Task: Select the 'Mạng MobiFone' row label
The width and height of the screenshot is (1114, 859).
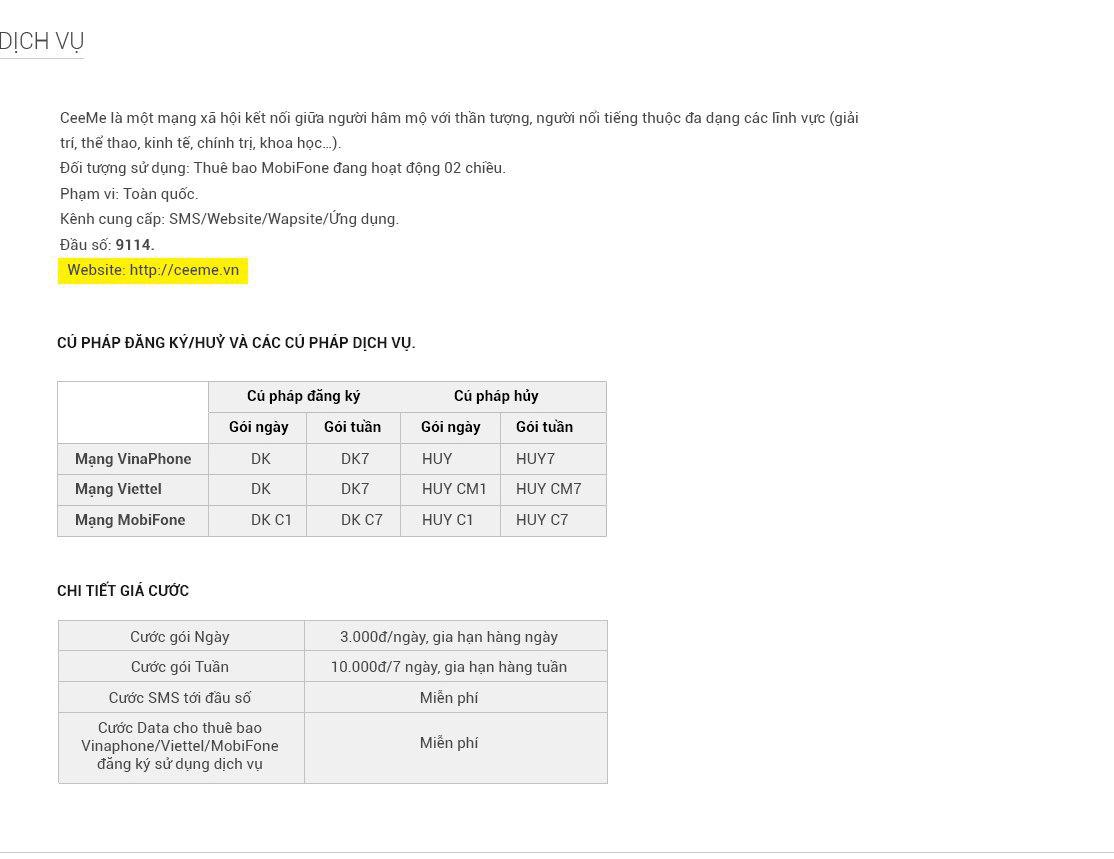Action: pyautogui.click(x=133, y=520)
